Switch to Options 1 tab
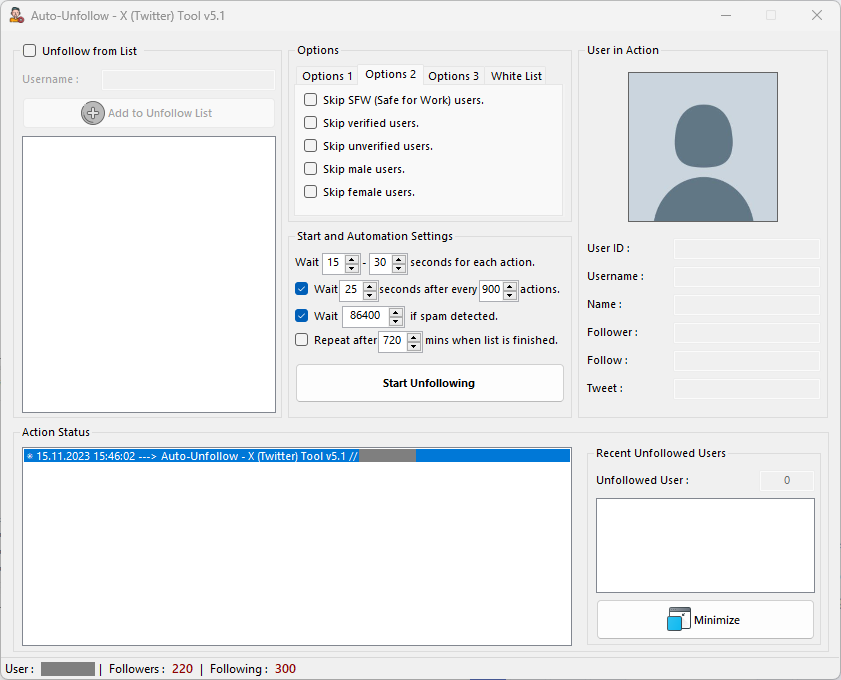Viewport: 841px width, 680px height. 327,76
